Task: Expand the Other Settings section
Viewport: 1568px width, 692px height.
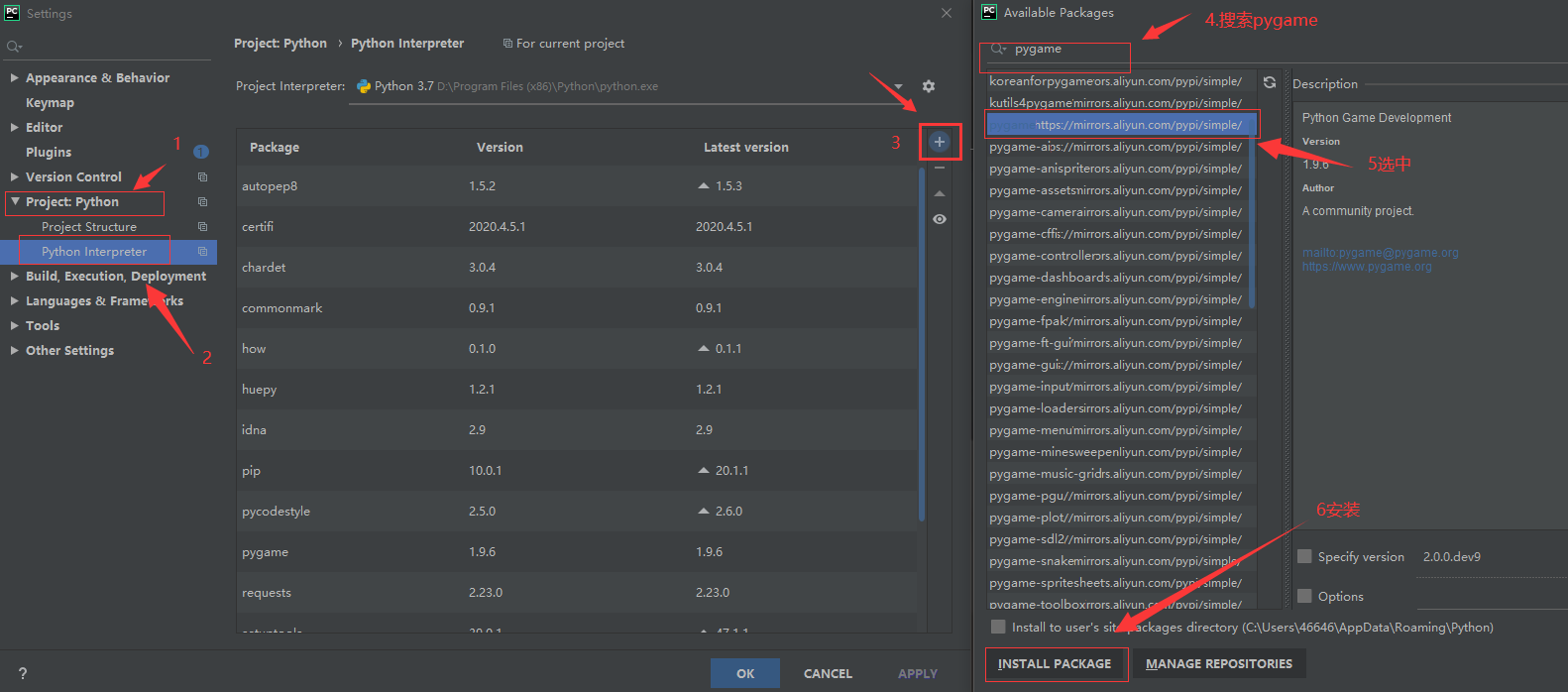Action: pos(14,350)
